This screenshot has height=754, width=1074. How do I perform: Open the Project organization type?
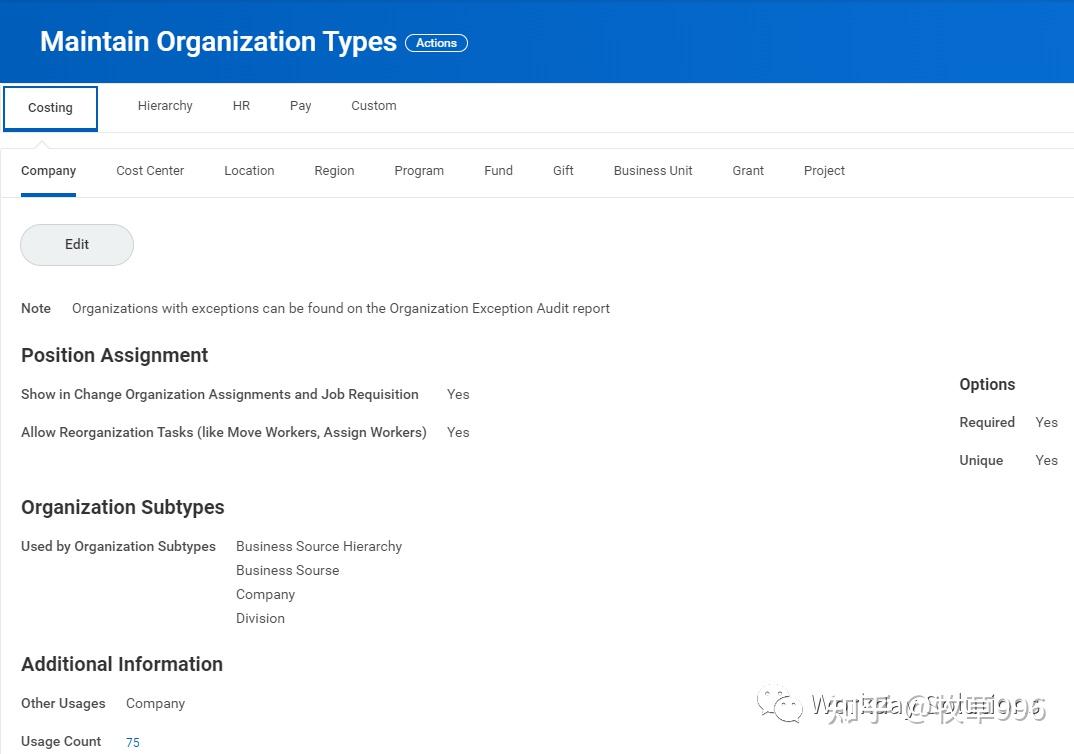click(823, 170)
